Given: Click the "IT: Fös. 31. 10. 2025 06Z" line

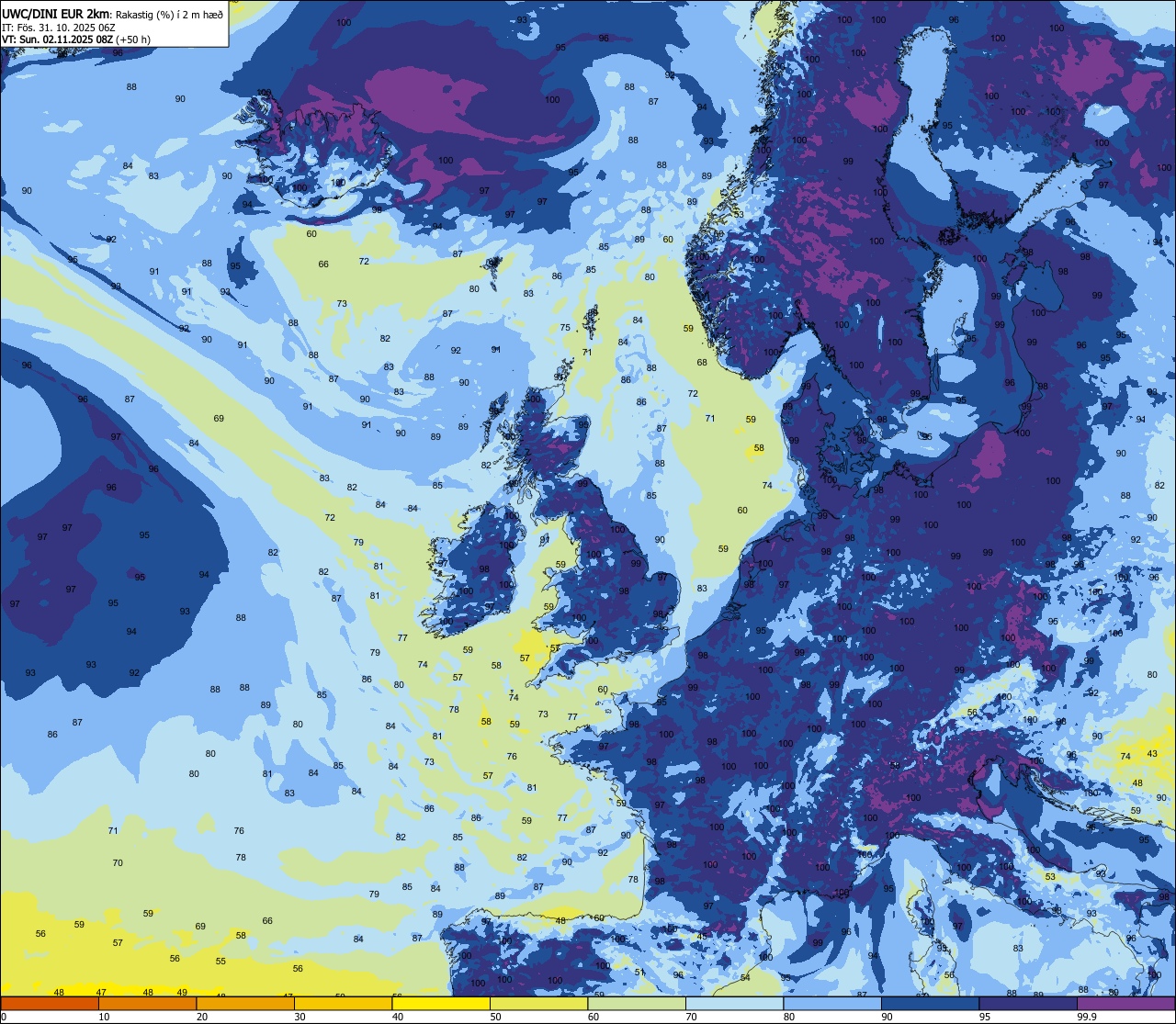Looking at the screenshot, I should (x=59, y=27).
